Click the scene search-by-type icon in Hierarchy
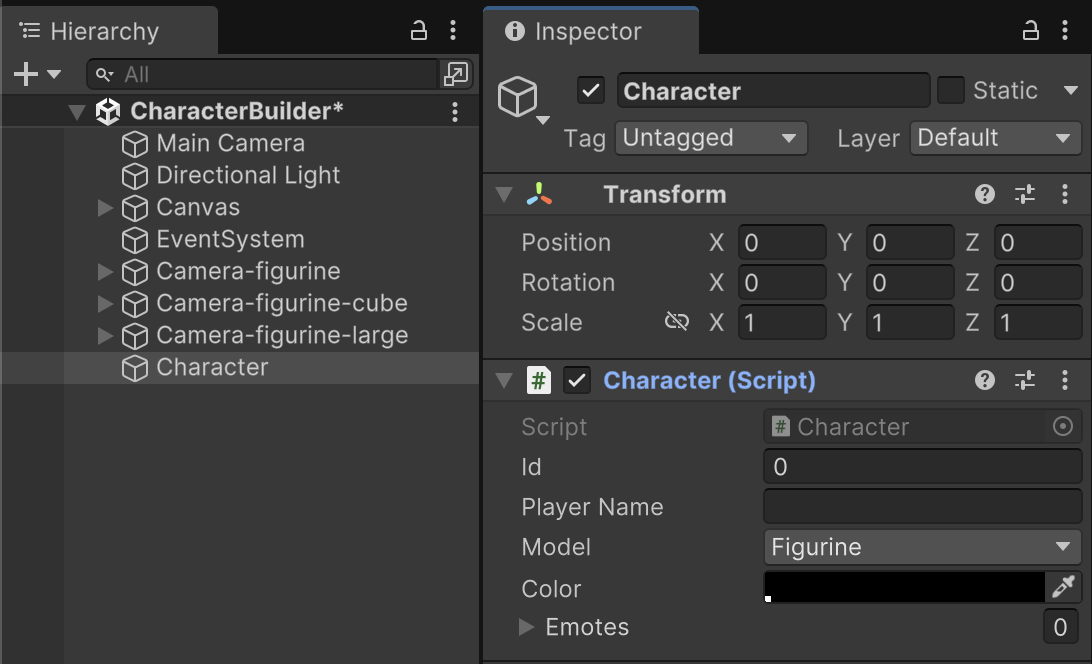This screenshot has width=1092, height=664. coord(455,74)
